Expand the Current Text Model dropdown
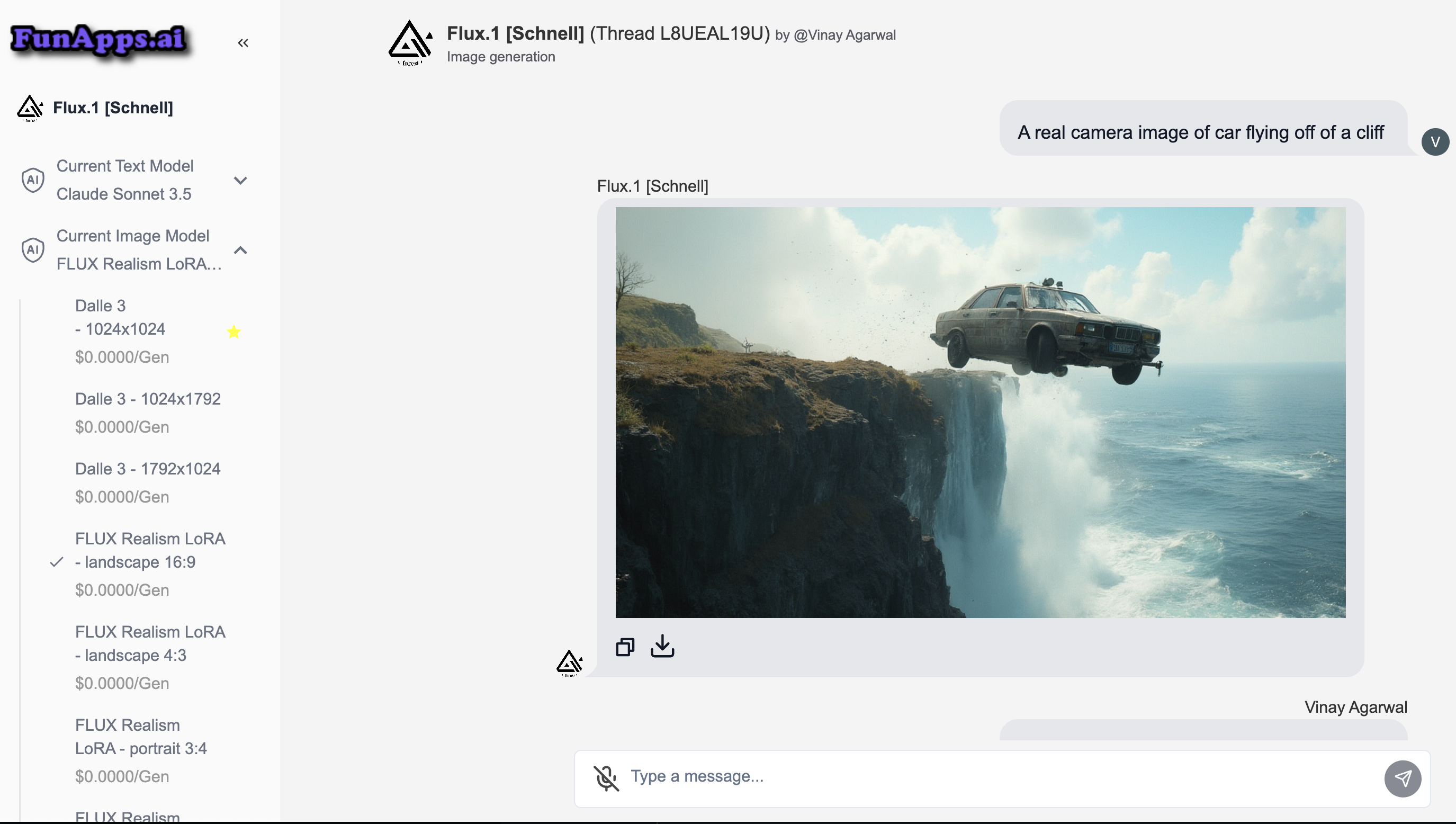The height and width of the screenshot is (824, 1456). 240,181
